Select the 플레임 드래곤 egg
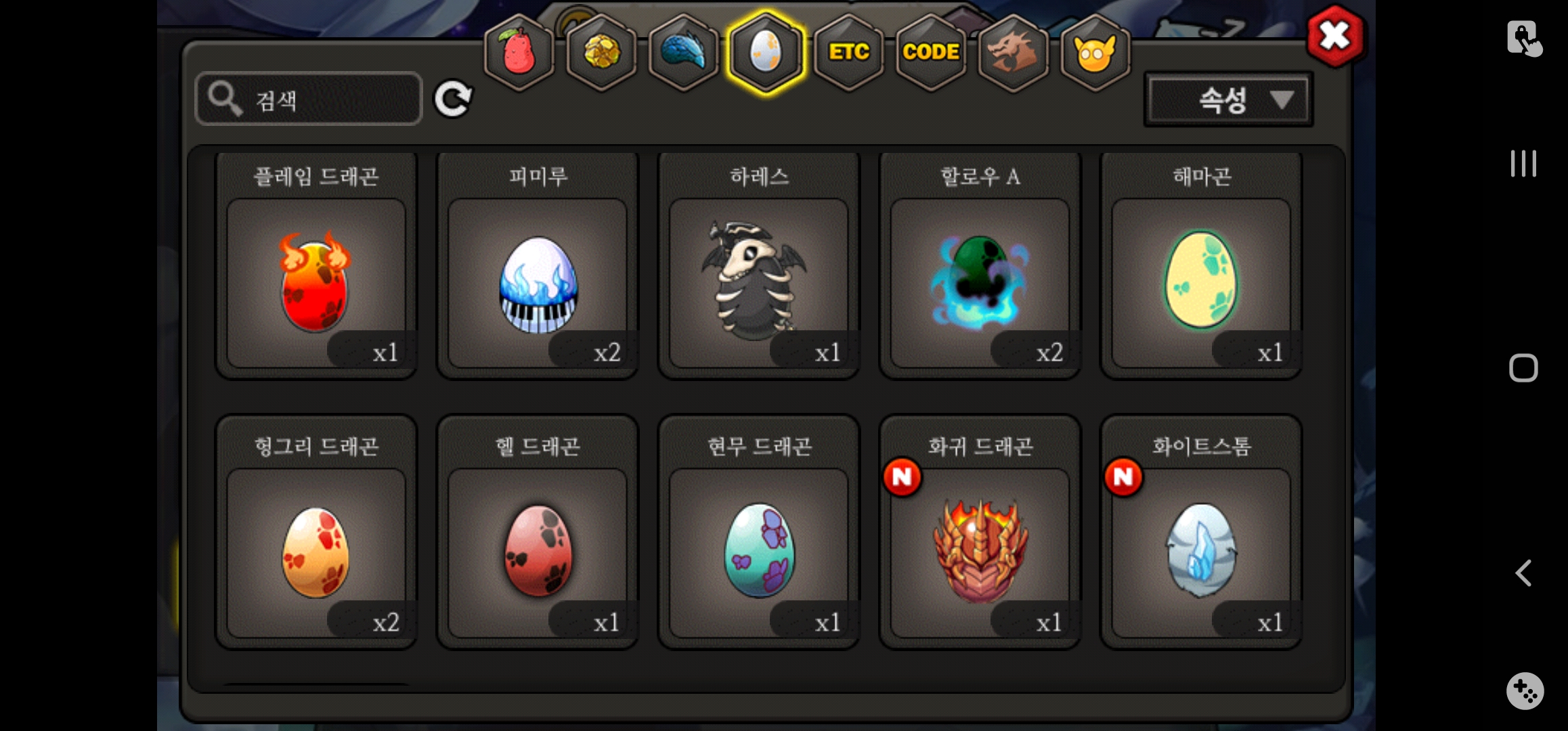This screenshot has width=1568, height=731. [x=316, y=265]
